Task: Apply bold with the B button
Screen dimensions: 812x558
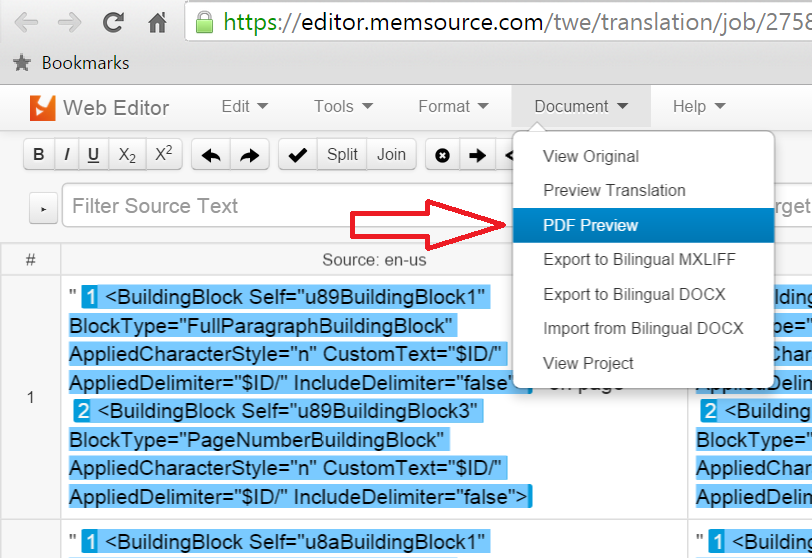Action: click(39, 154)
